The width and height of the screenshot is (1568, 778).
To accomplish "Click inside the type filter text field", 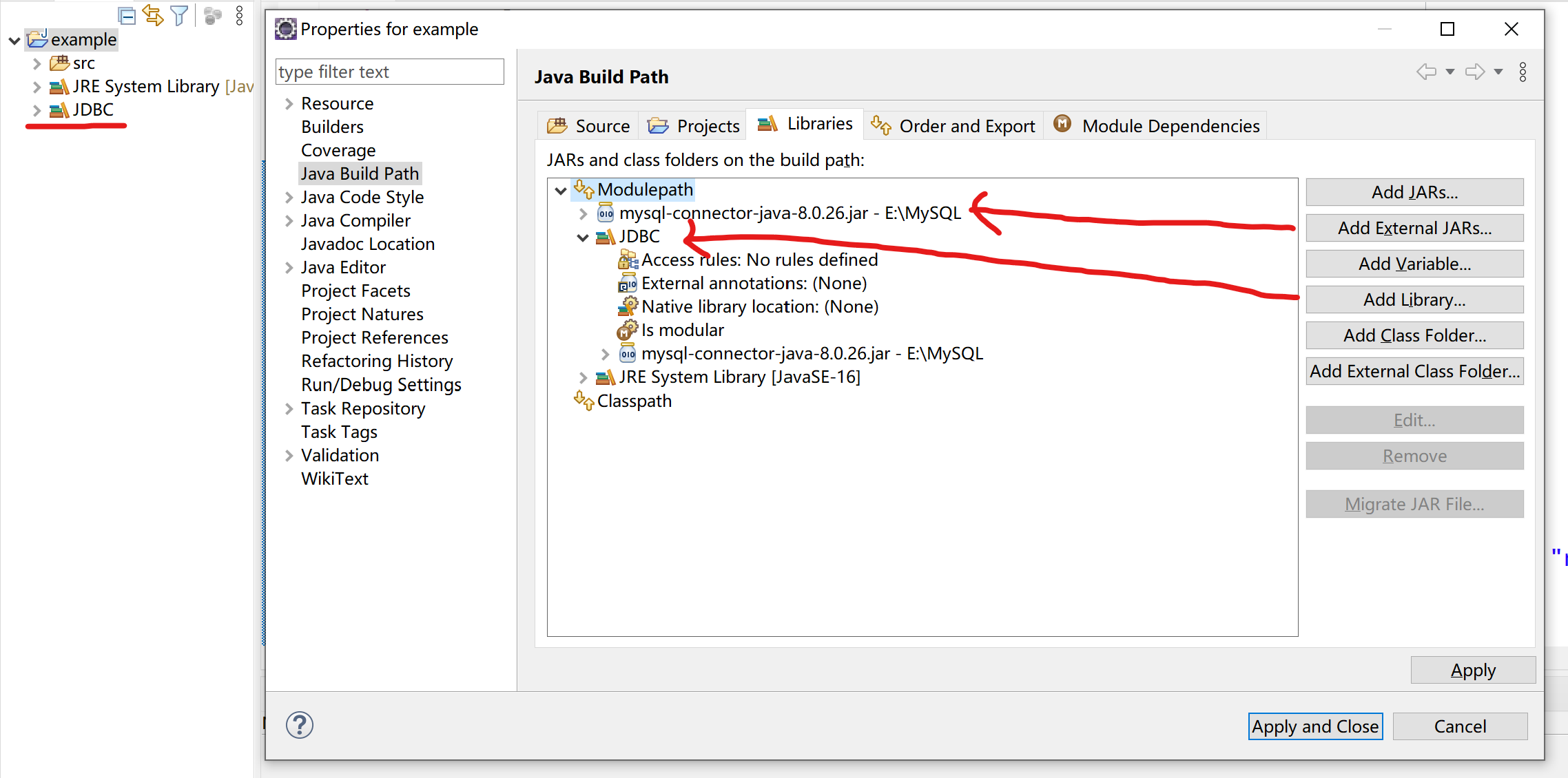I will (x=389, y=72).
